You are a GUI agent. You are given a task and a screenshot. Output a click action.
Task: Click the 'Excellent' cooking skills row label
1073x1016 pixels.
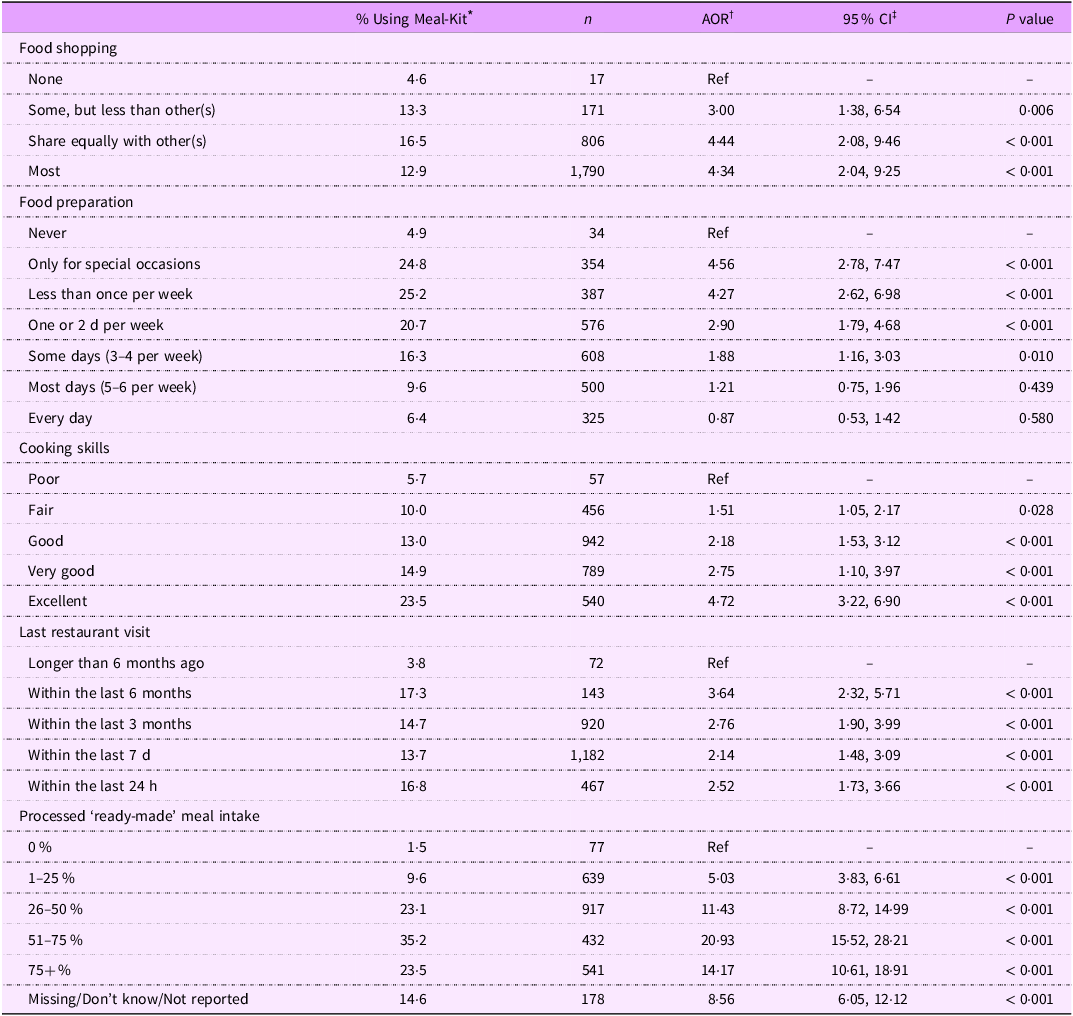coord(58,601)
